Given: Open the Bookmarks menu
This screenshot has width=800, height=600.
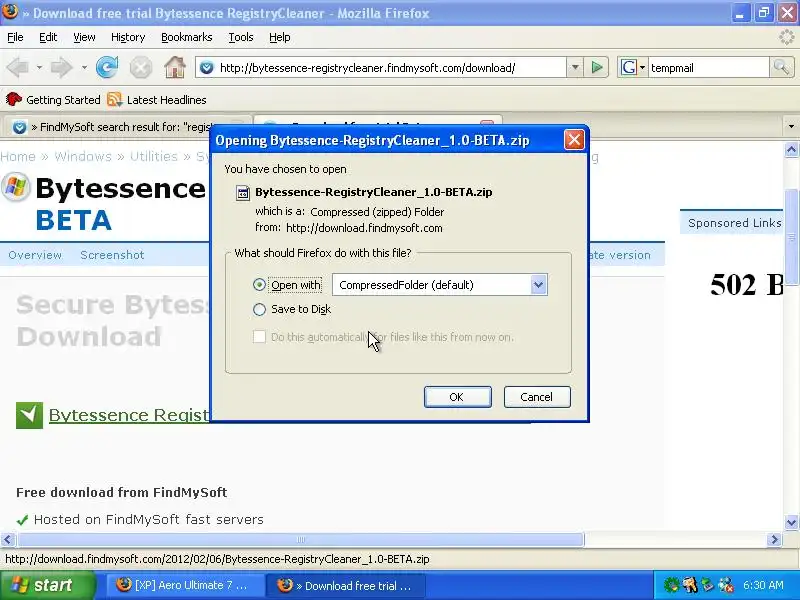Looking at the screenshot, I should [x=187, y=37].
